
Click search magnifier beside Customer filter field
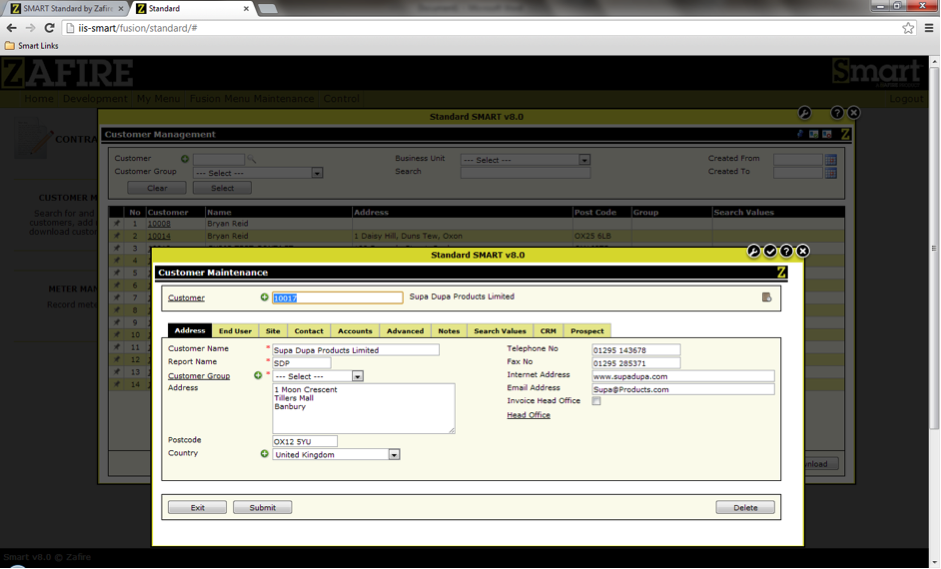[251, 159]
